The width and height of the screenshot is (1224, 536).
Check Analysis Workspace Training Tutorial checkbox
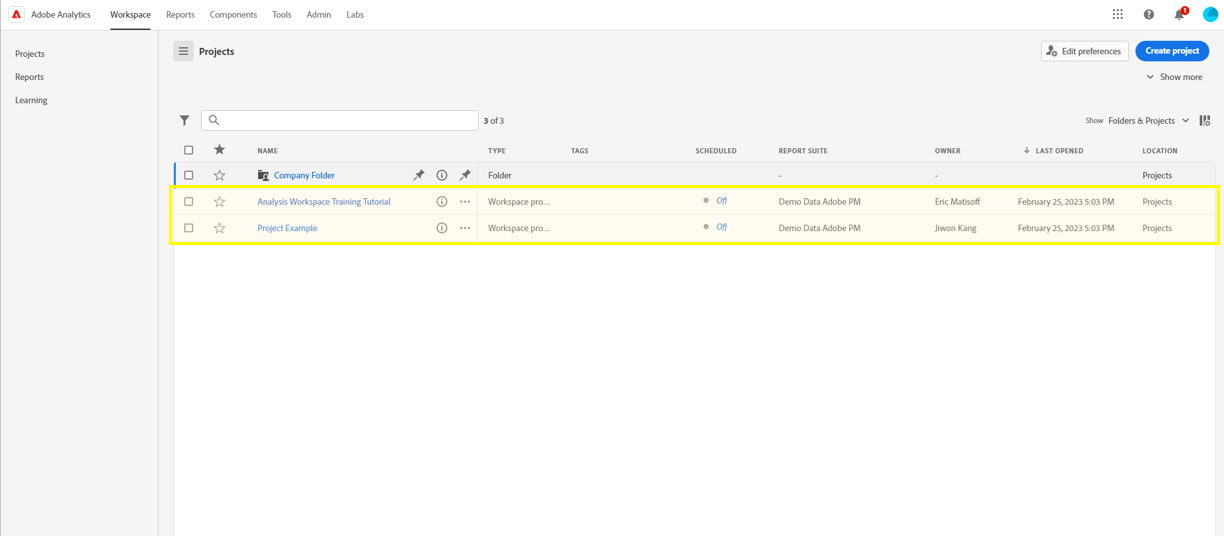click(x=188, y=201)
